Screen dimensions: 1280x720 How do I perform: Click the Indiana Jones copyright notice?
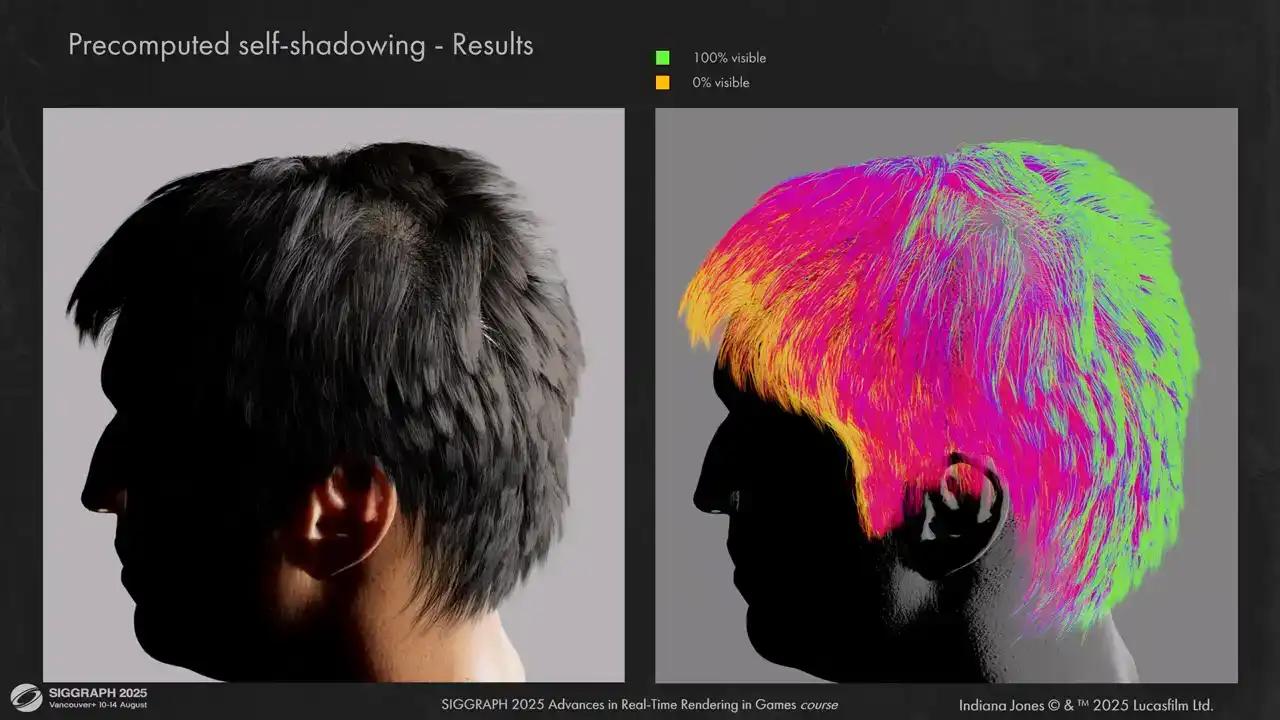point(1085,705)
